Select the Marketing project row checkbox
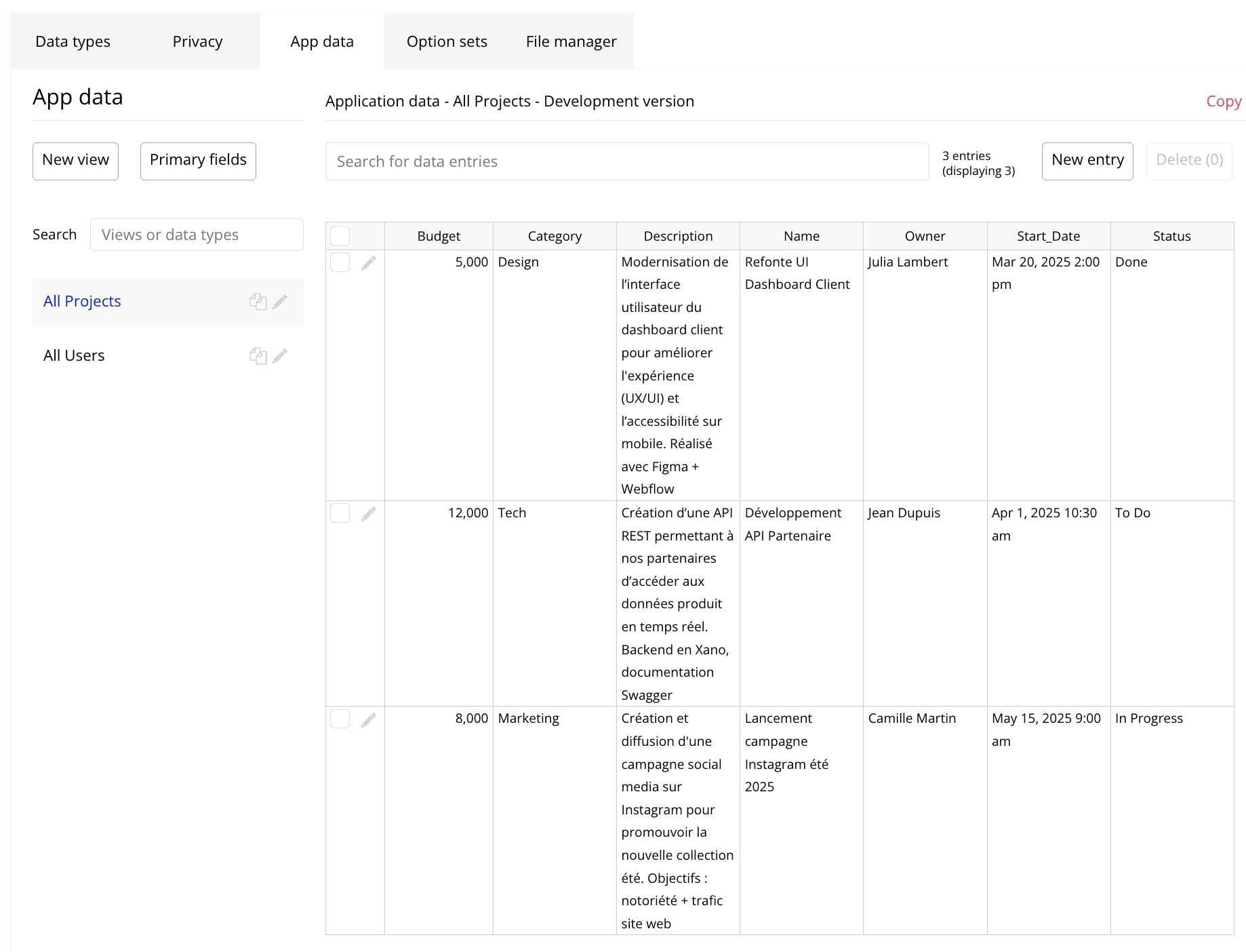 click(x=340, y=719)
